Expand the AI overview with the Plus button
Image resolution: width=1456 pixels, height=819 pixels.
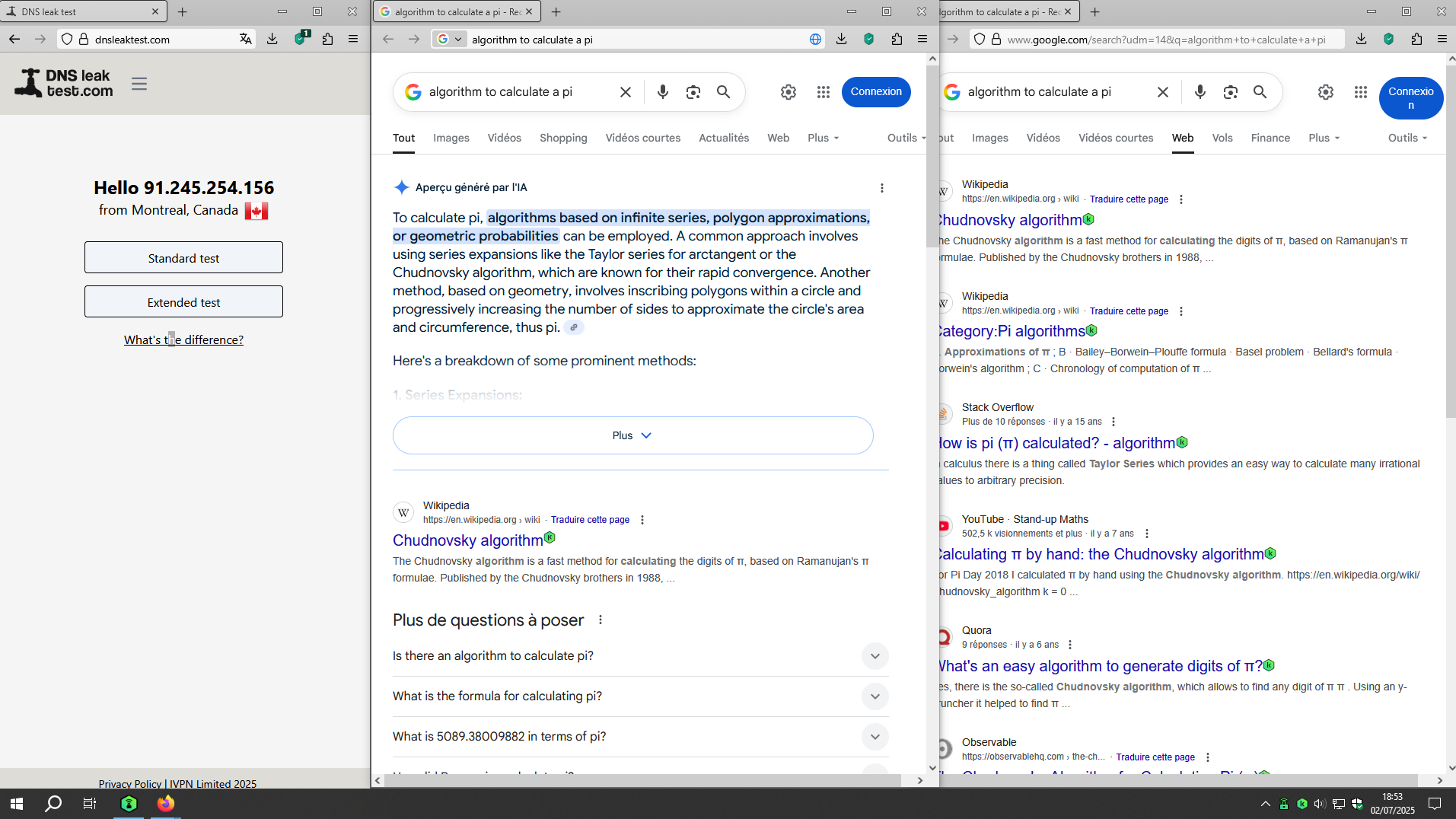point(633,435)
